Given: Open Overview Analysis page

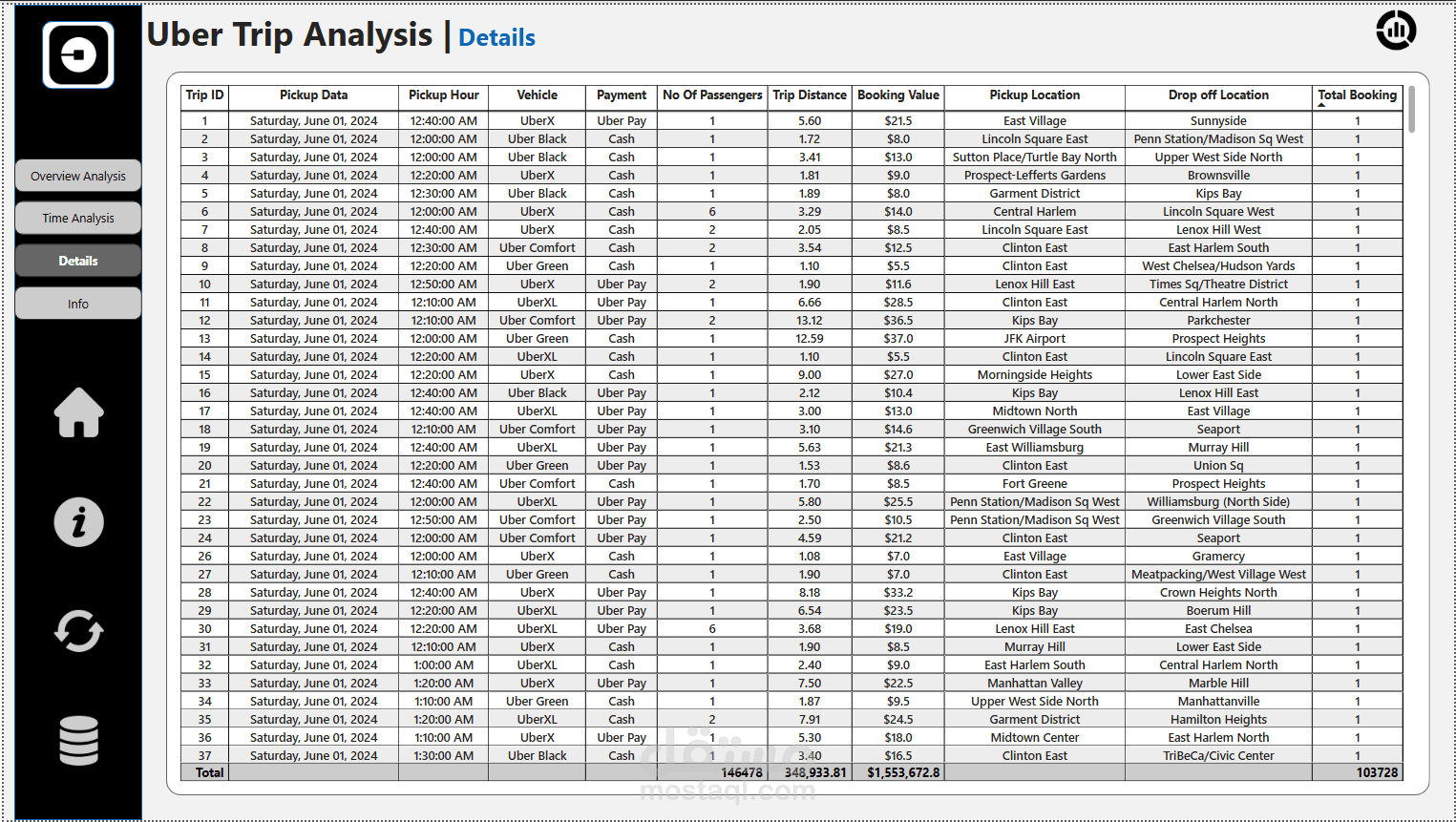Looking at the screenshot, I should coord(78,176).
